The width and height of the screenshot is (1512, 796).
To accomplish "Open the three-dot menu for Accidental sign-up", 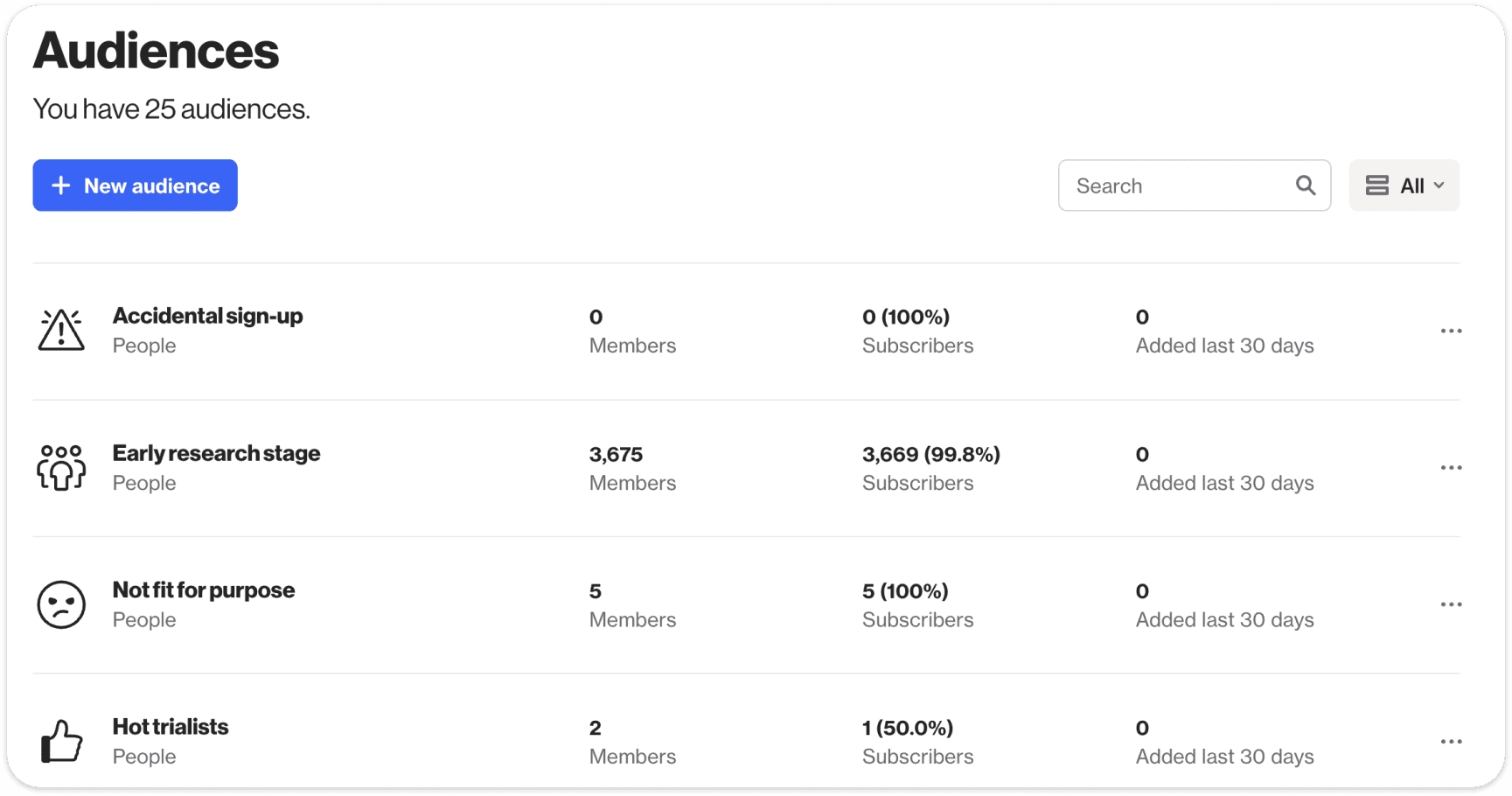I will pyautogui.click(x=1451, y=331).
